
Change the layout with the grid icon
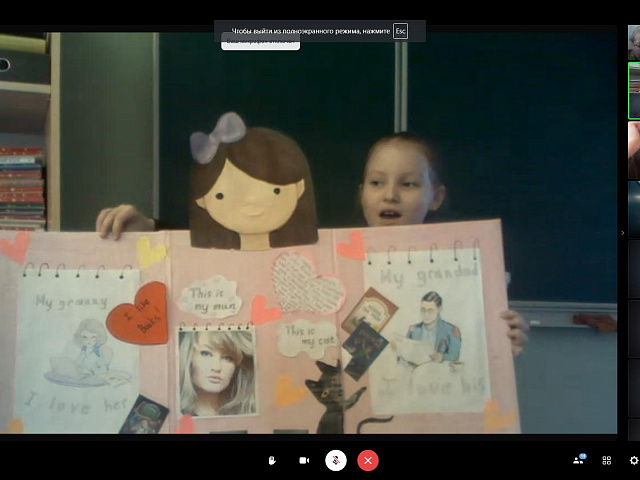point(607,460)
